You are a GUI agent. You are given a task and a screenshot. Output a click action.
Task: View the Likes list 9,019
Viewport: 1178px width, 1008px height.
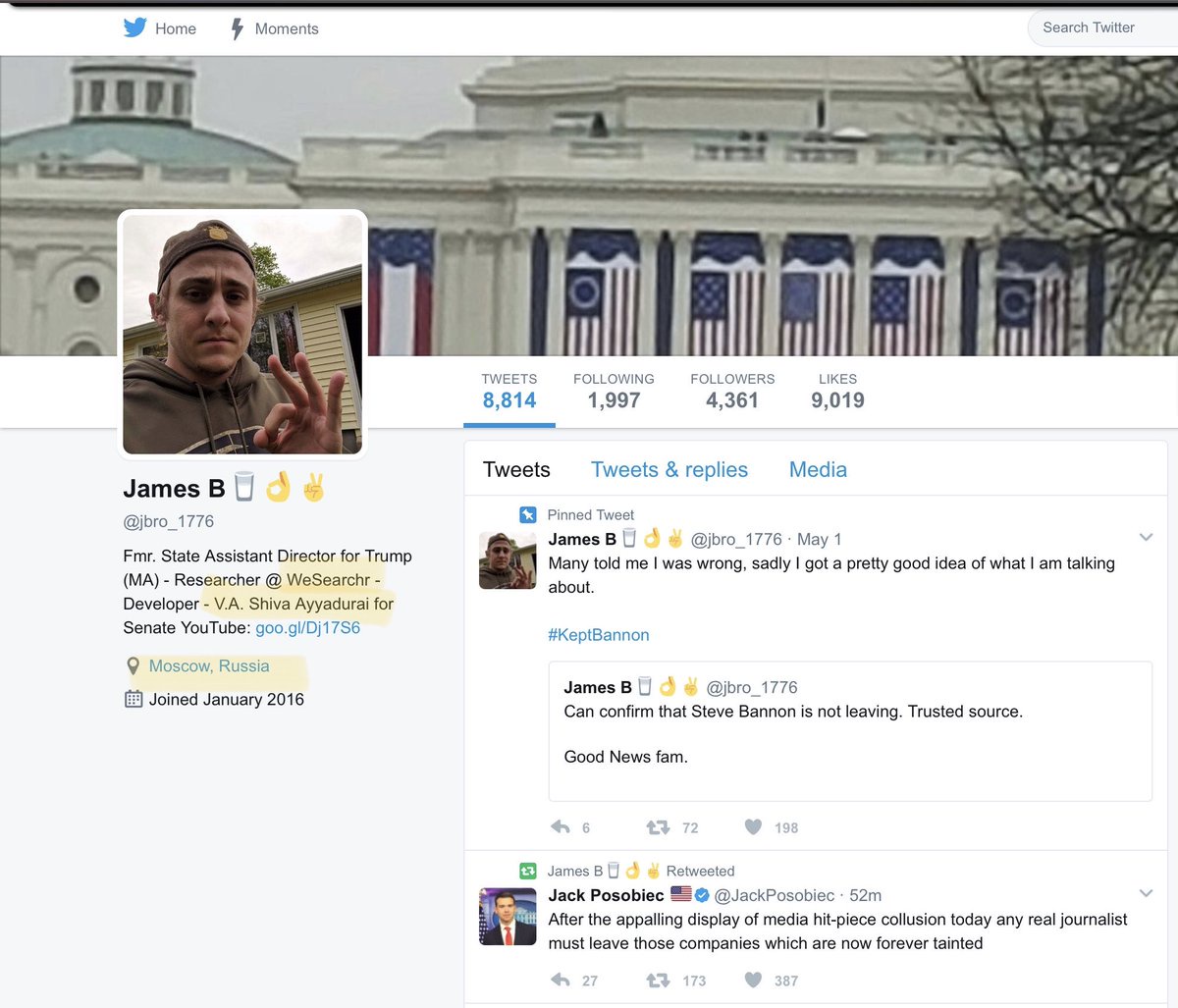[837, 391]
